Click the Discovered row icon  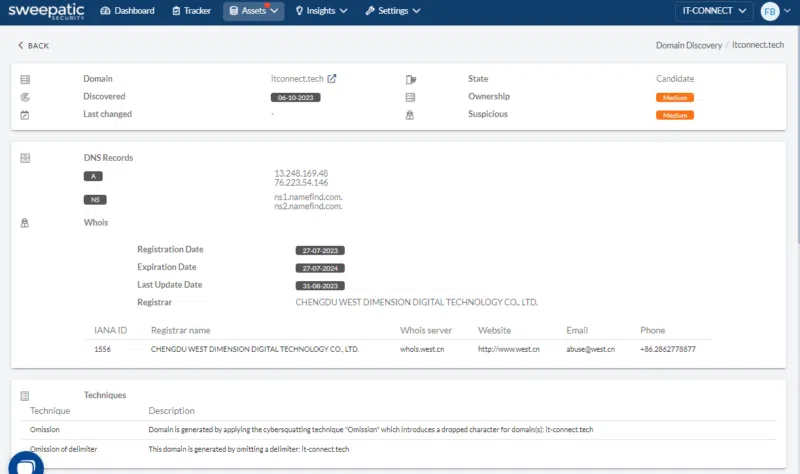click(x=25, y=97)
